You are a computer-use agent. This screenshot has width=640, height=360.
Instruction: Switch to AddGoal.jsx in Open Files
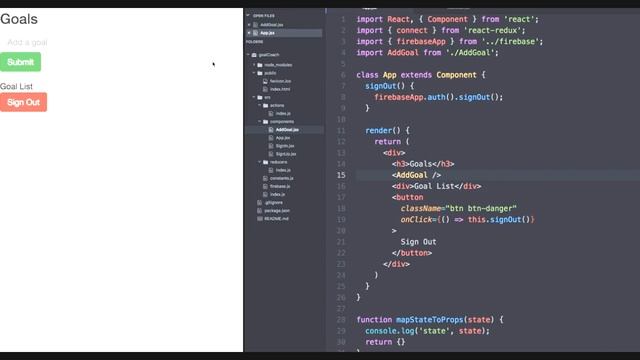point(271,24)
